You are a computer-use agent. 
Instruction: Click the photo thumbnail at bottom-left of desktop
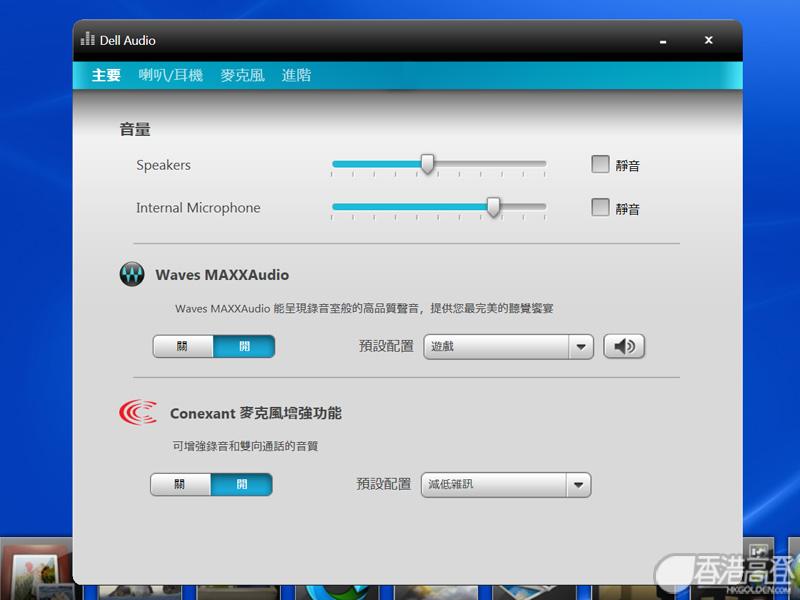36,570
